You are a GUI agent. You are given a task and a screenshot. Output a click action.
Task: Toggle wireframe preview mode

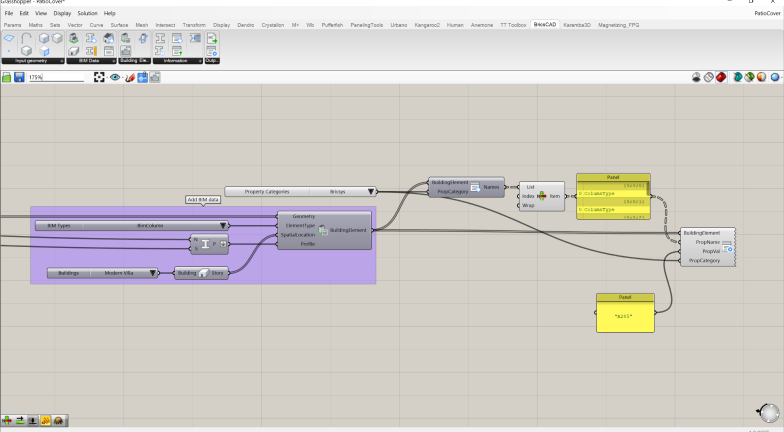tap(708, 77)
